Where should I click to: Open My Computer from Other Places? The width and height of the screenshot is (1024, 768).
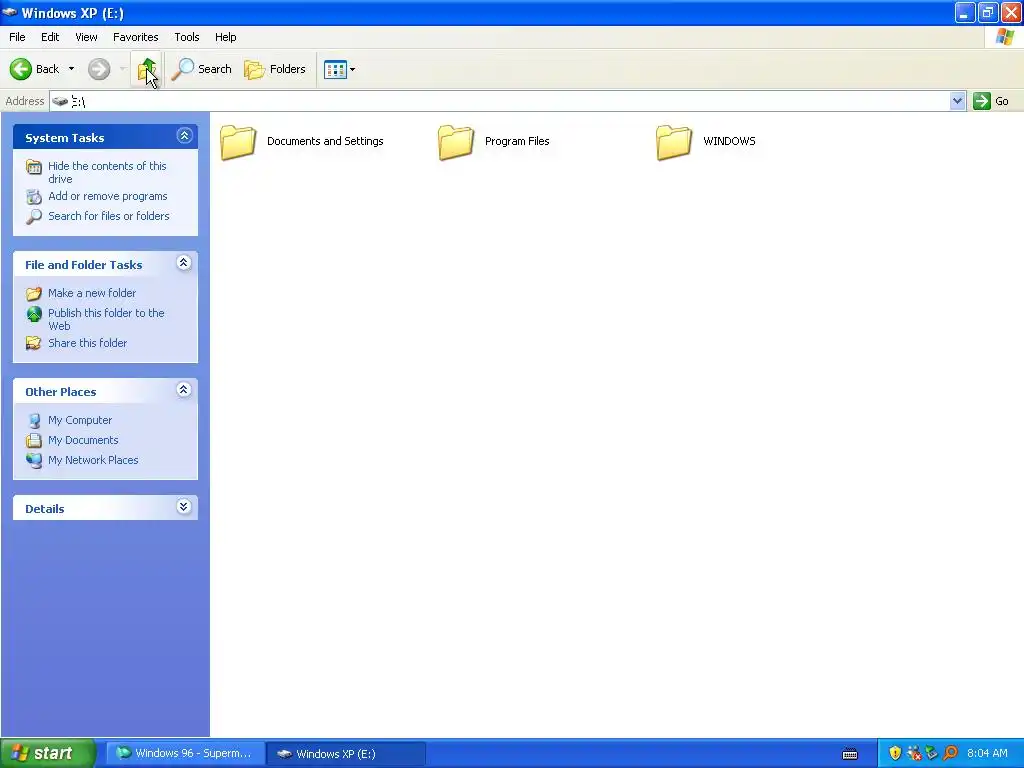[x=80, y=420]
